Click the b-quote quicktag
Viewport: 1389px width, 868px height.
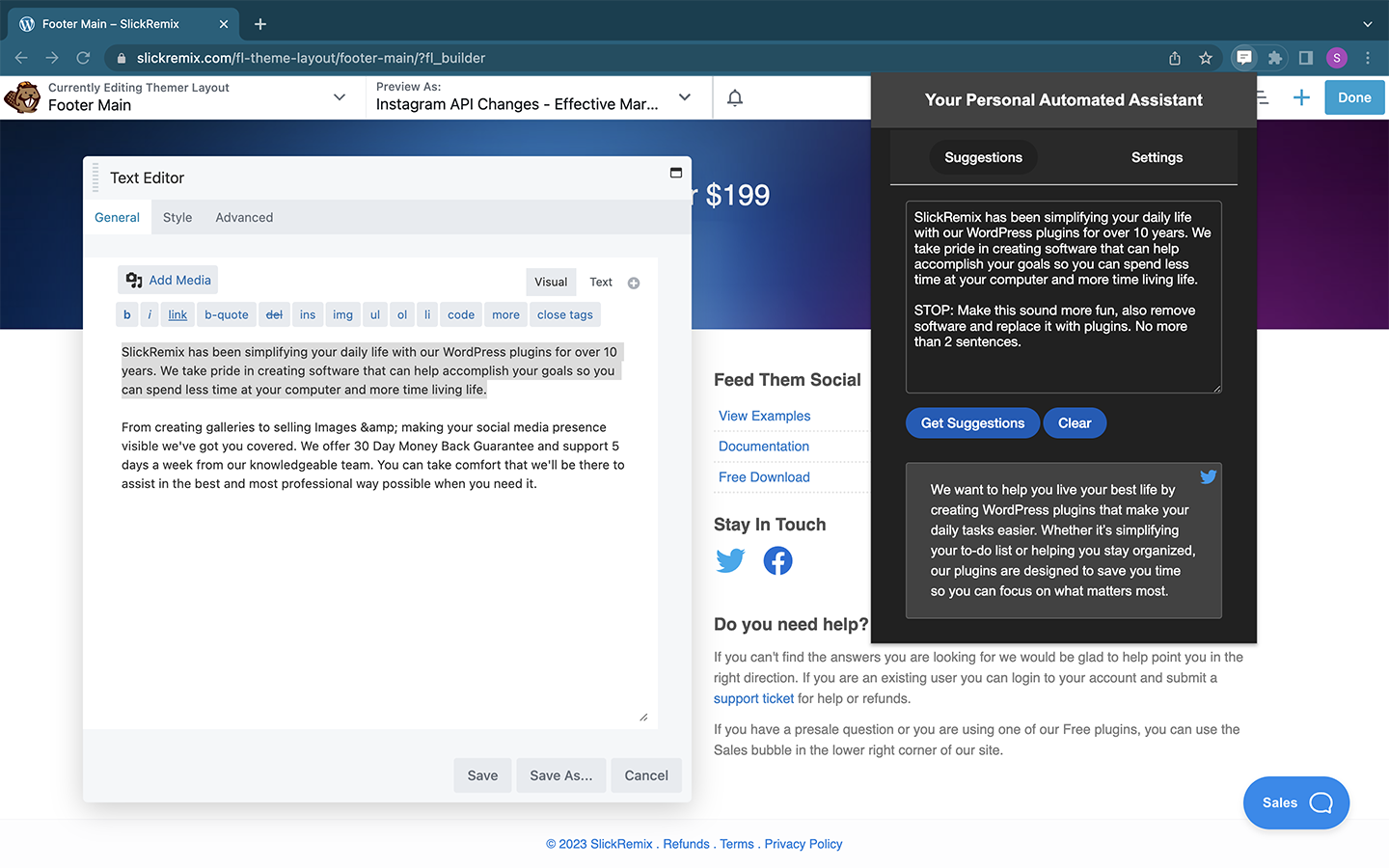(227, 314)
